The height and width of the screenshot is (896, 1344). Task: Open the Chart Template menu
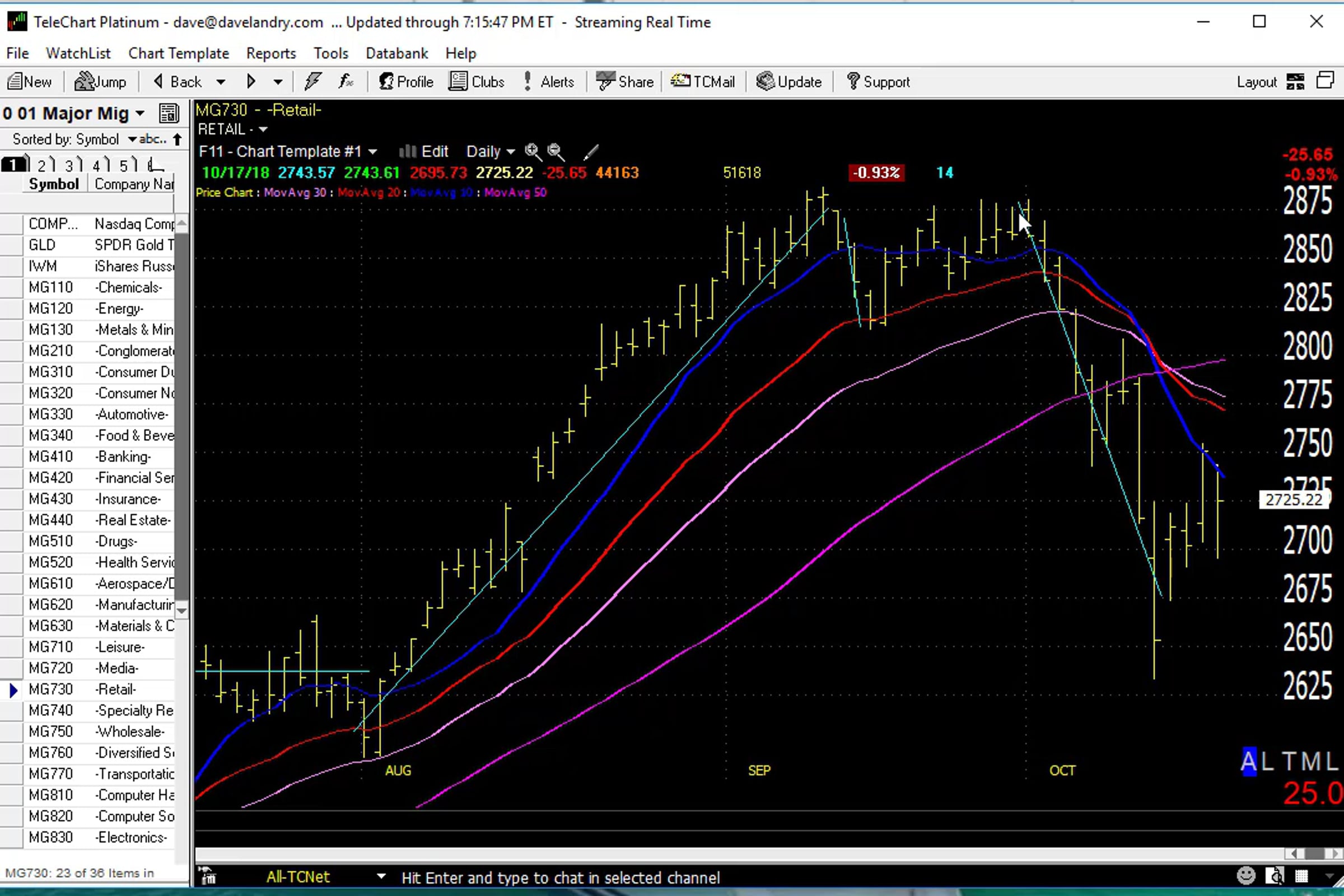pyautogui.click(x=179, y=53)
